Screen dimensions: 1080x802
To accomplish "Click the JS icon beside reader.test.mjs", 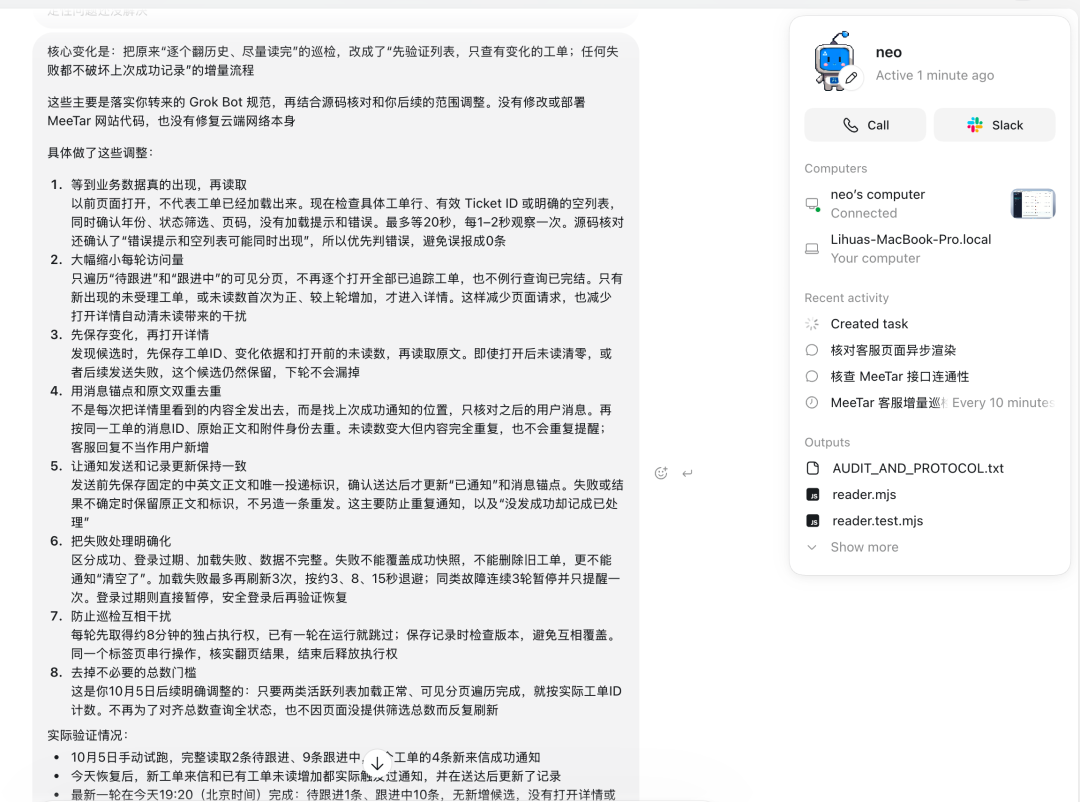I will click(813, 521).
